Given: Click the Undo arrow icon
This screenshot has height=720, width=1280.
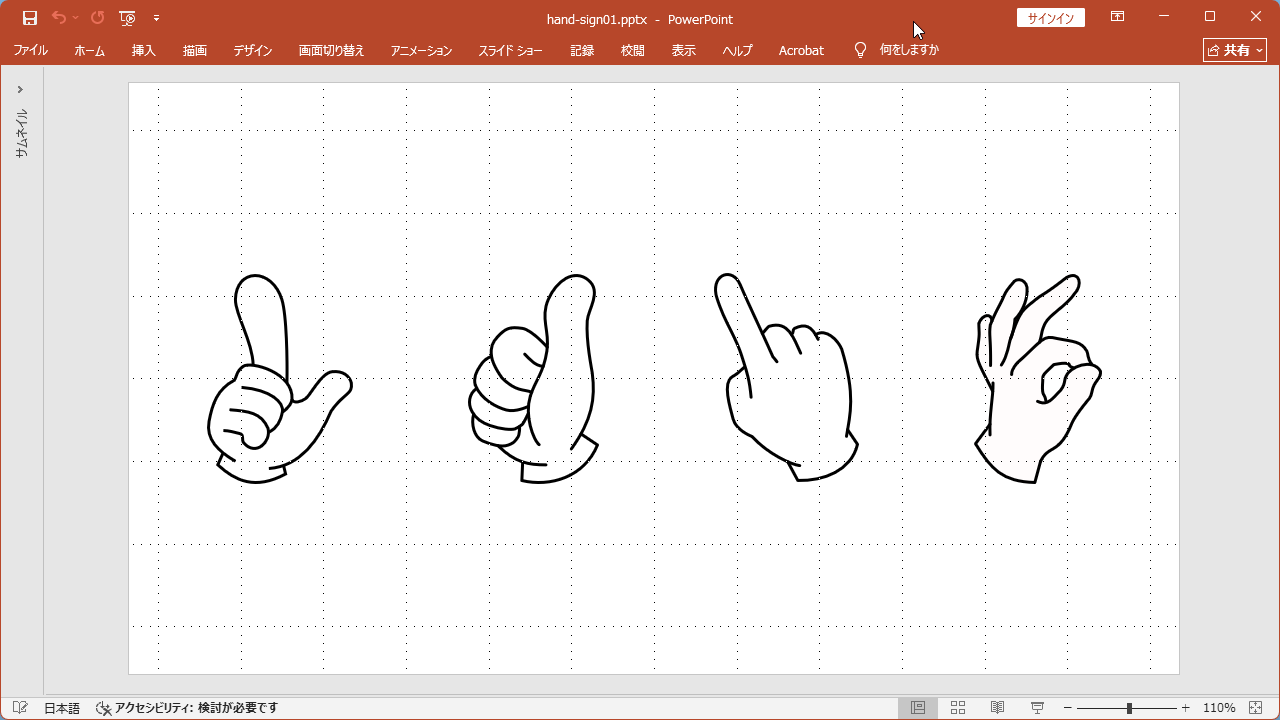Looking at the screenshot, I should pyautogui.click(x=59, y=18).
